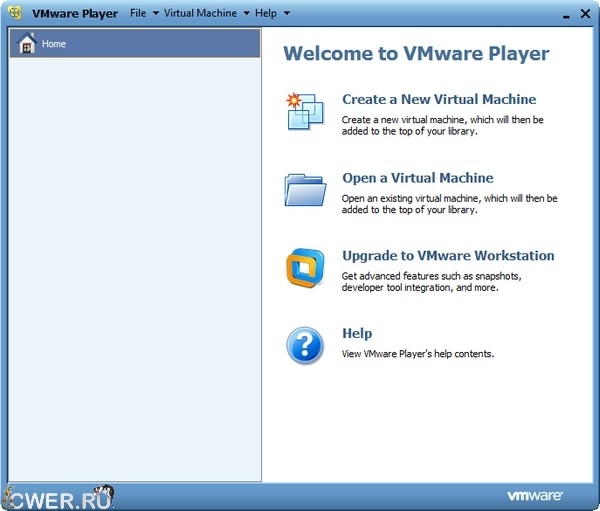Select the "Create a New Virtual Machine" heading link
The width and height of the screenshot is (600, 511).
point(439,100)
